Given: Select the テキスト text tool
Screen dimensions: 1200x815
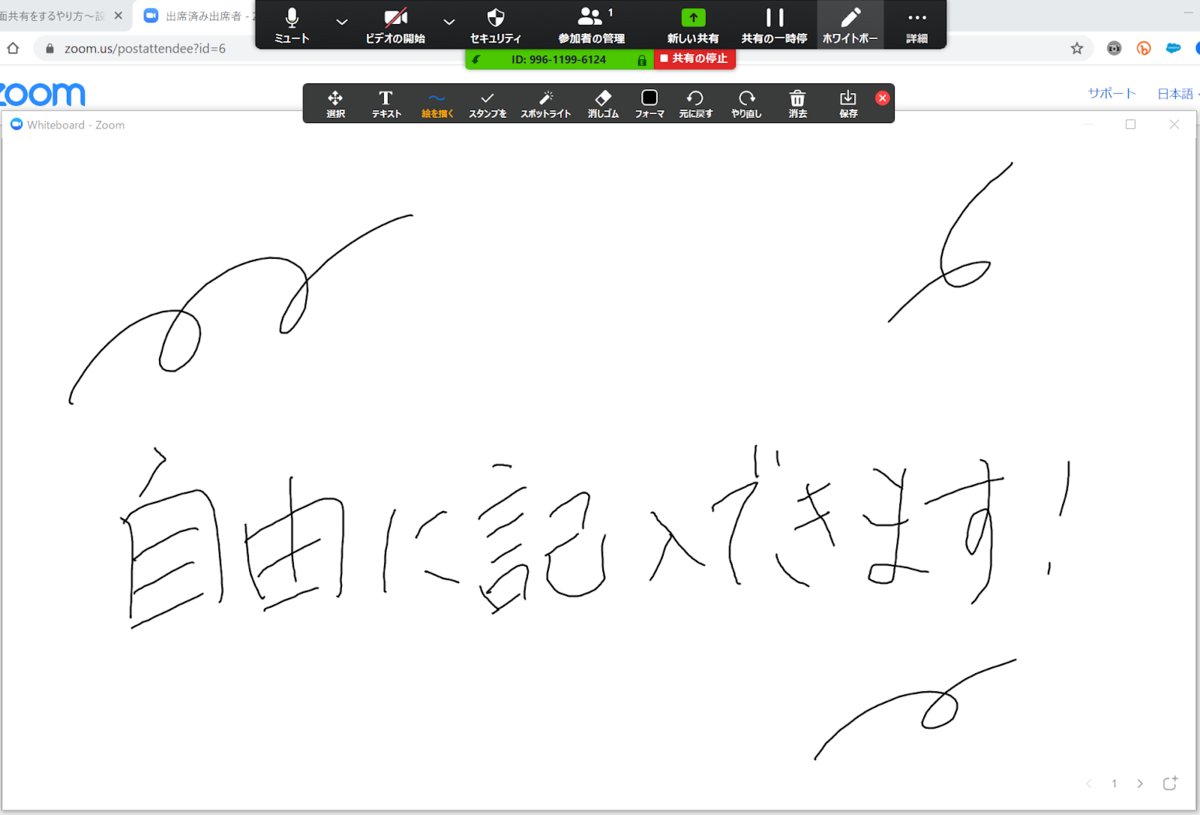Looking at the screenshot, I should (x=386, y=103).
